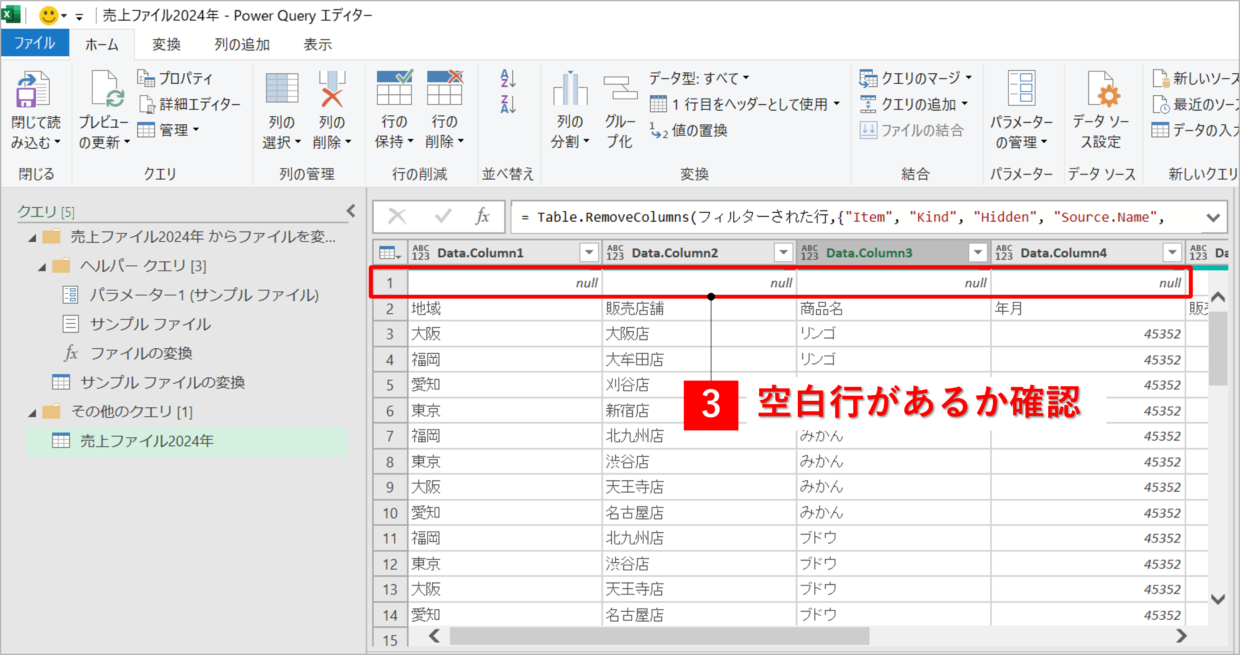
Task: Expand the formula bar with its chevron
Action: point(1214,217)
